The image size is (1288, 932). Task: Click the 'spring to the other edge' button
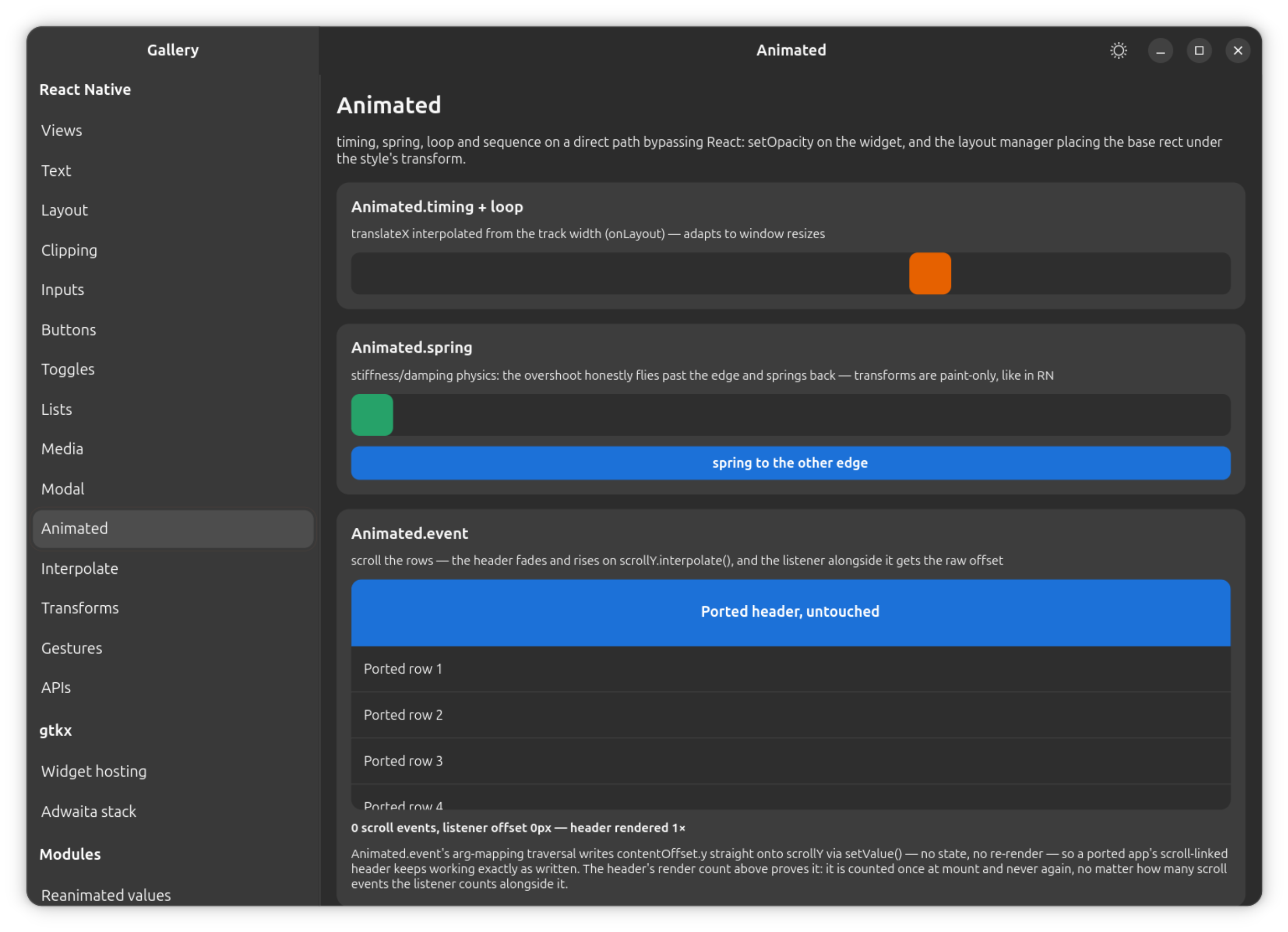pyautogui.click(x=791, y=463)
